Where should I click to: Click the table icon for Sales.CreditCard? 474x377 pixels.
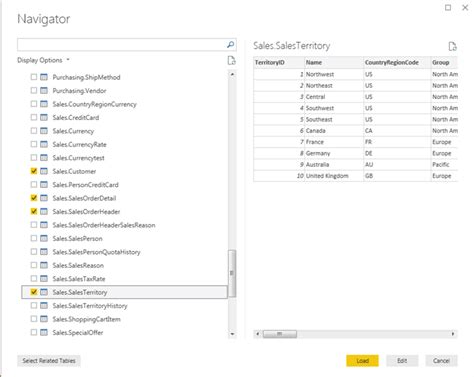[x=44, y=117]
